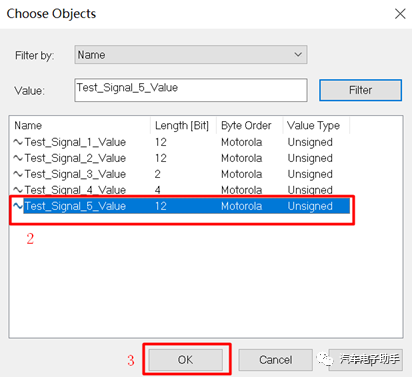Viewport: 412px width, 377px height.
Task: Click the Value input field
Action: click(x=191, y=90)
